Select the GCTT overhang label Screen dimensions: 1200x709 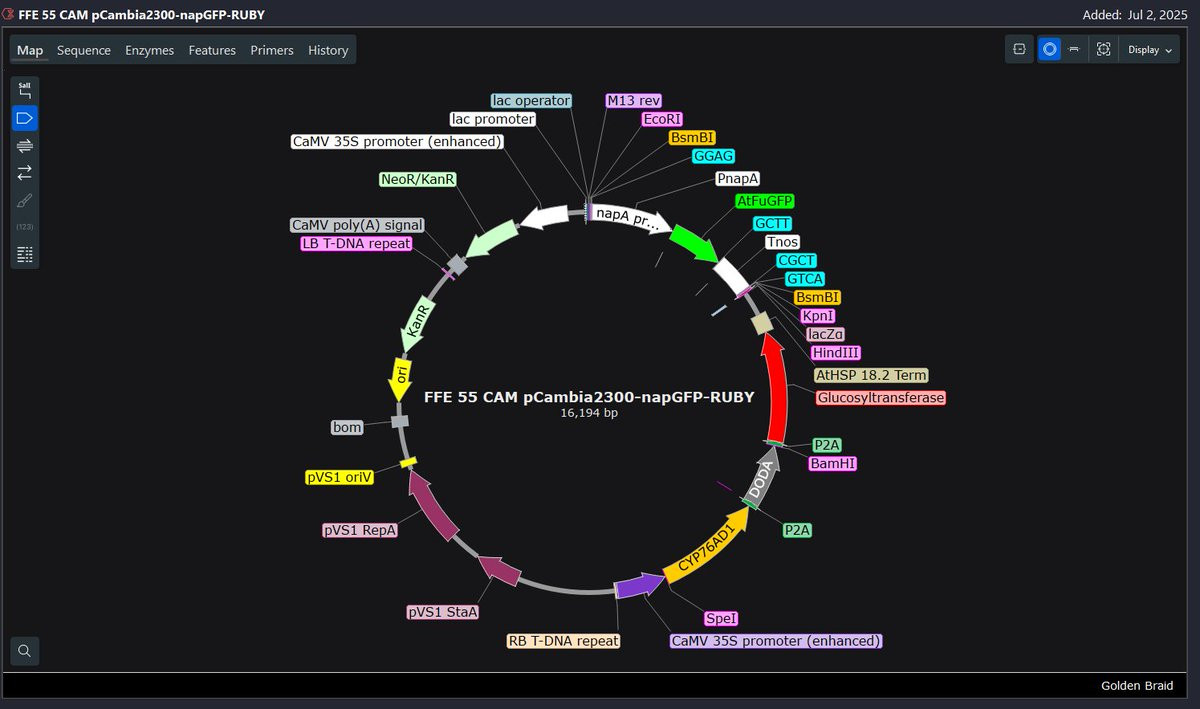(772, 223)
